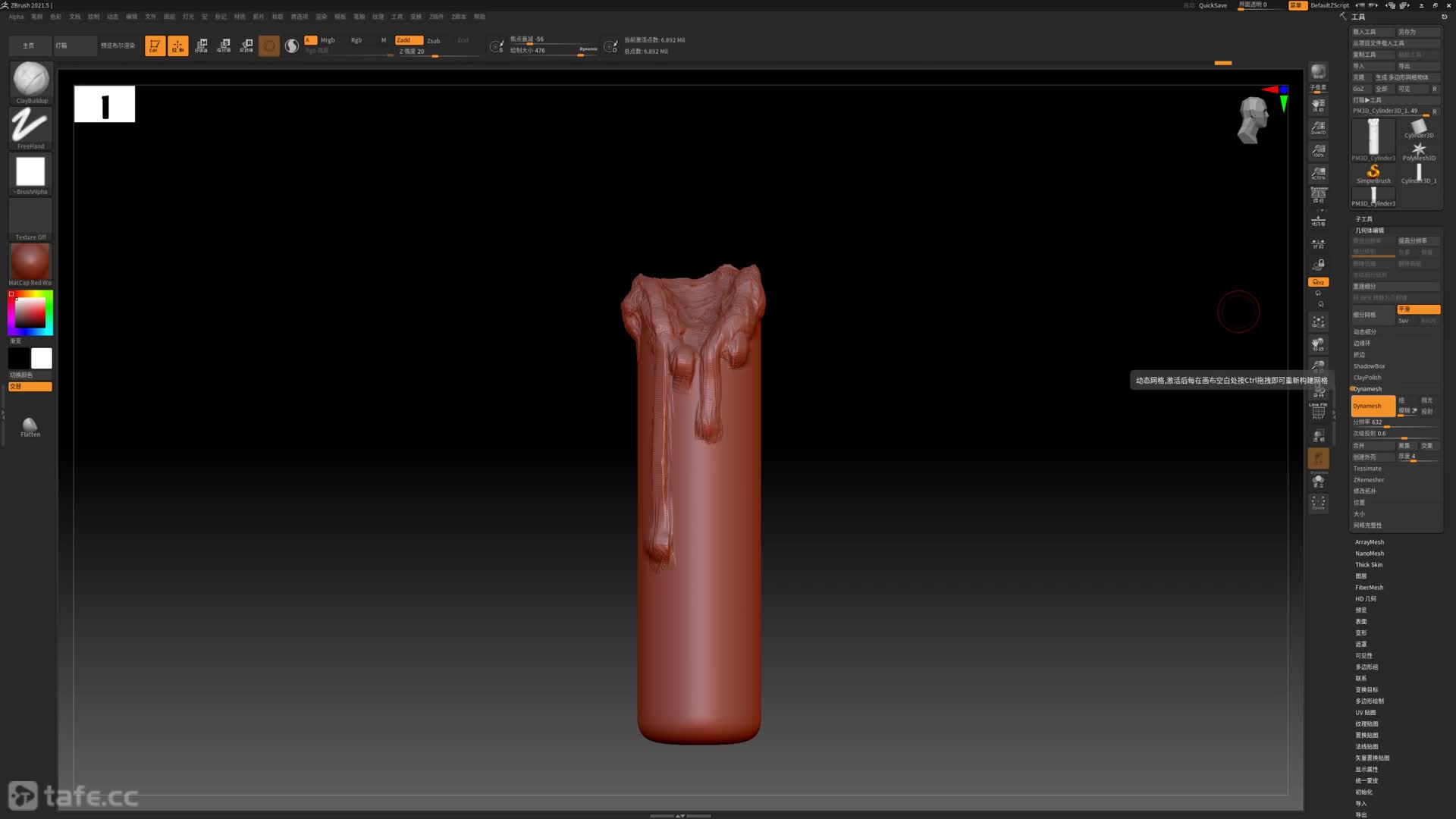Click the 载入工具 load tool button
Screen dimensions: 1456x819
click(1373, 32)
